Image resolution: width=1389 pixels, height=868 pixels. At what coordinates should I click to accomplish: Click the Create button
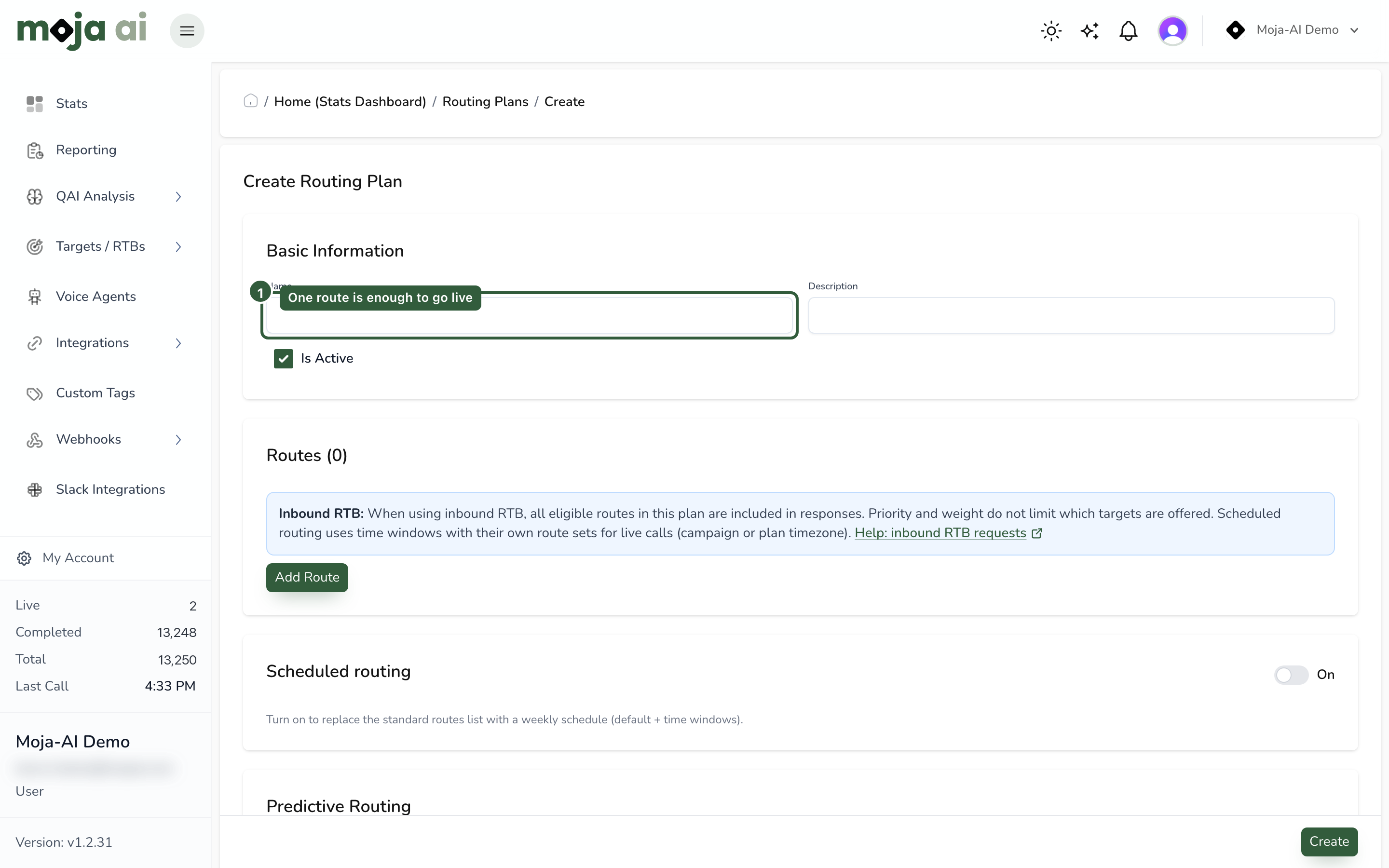coord(1329,841)
